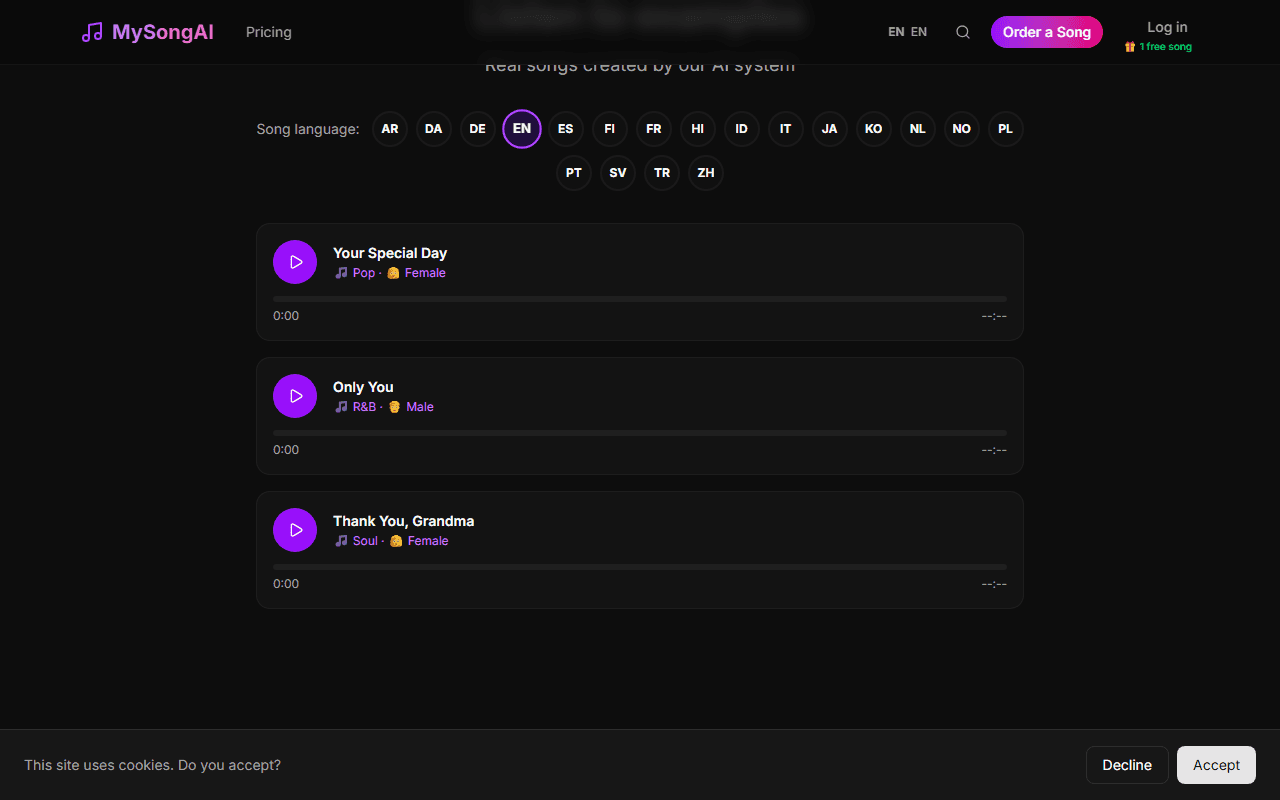
Task: Click the Only You progress bar
Action: [640, 433]
